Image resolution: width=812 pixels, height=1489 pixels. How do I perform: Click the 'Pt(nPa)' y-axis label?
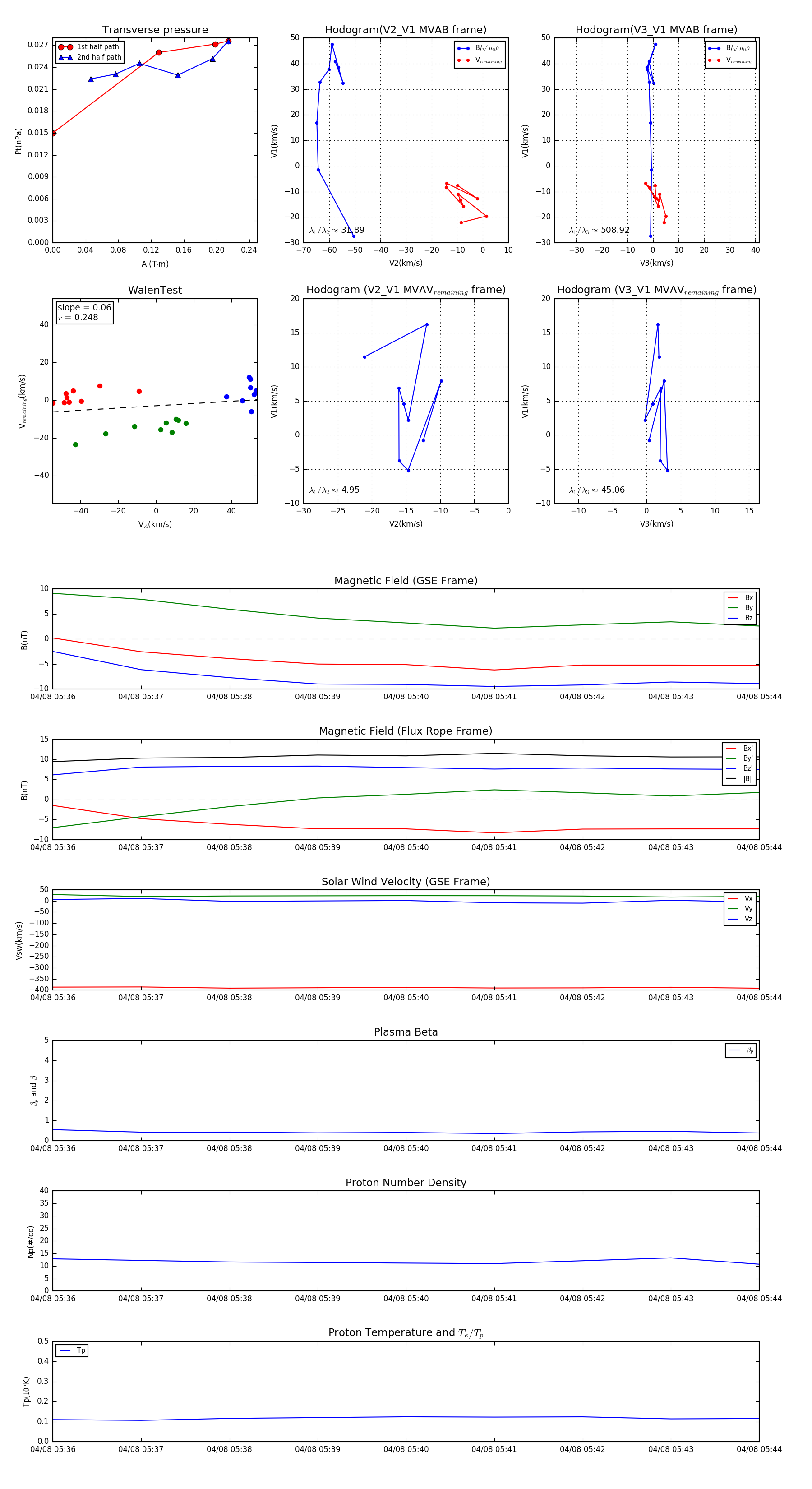coord(18,140)
